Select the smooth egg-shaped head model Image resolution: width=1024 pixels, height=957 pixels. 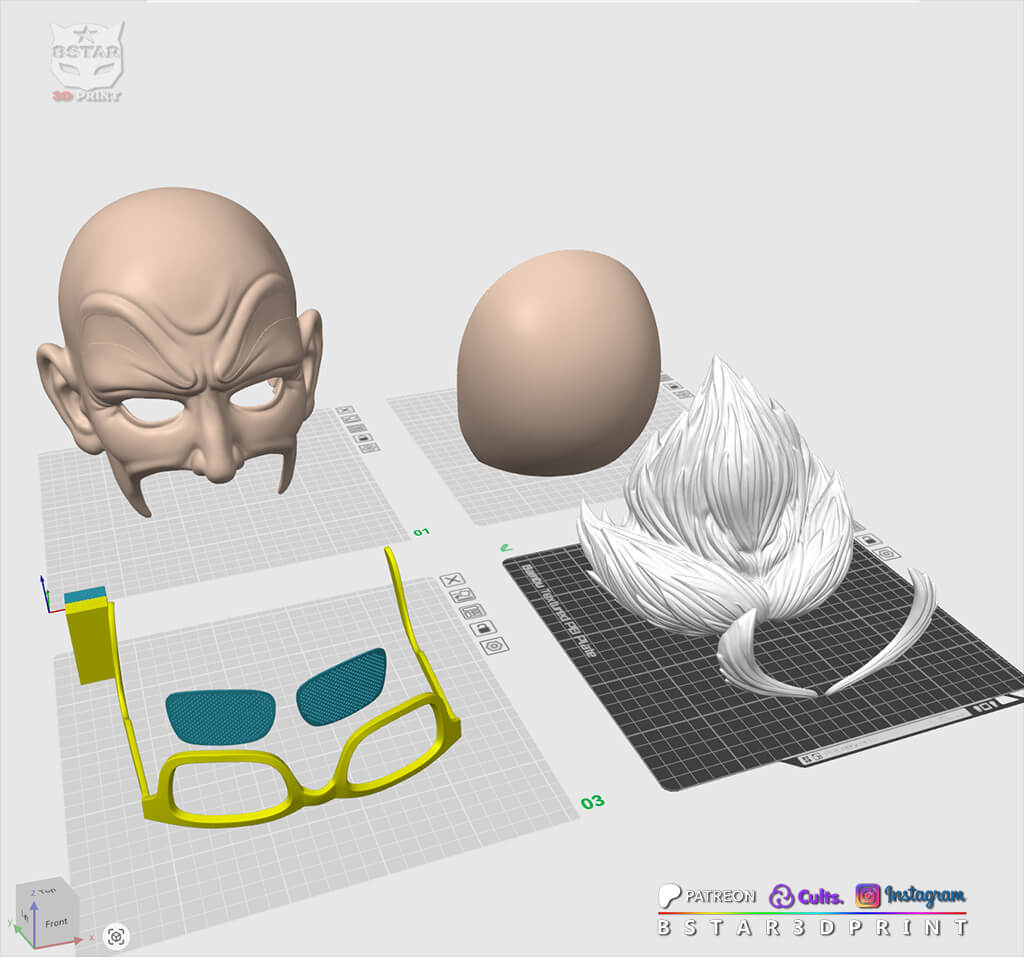[558, 363]
